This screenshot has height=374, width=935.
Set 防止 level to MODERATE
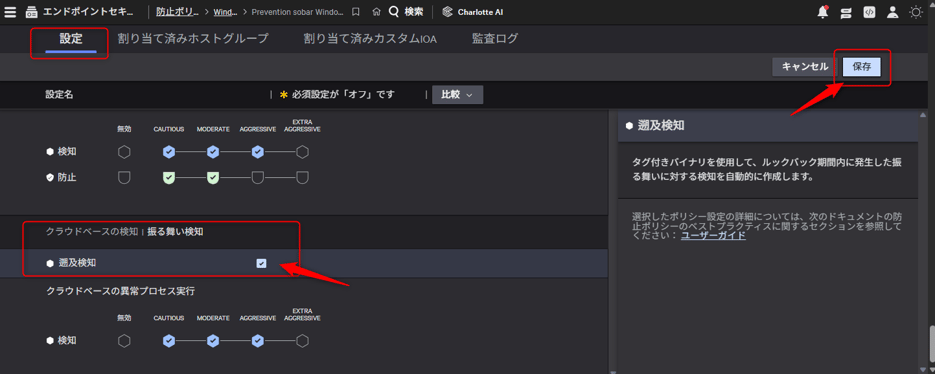click(213, 177)
